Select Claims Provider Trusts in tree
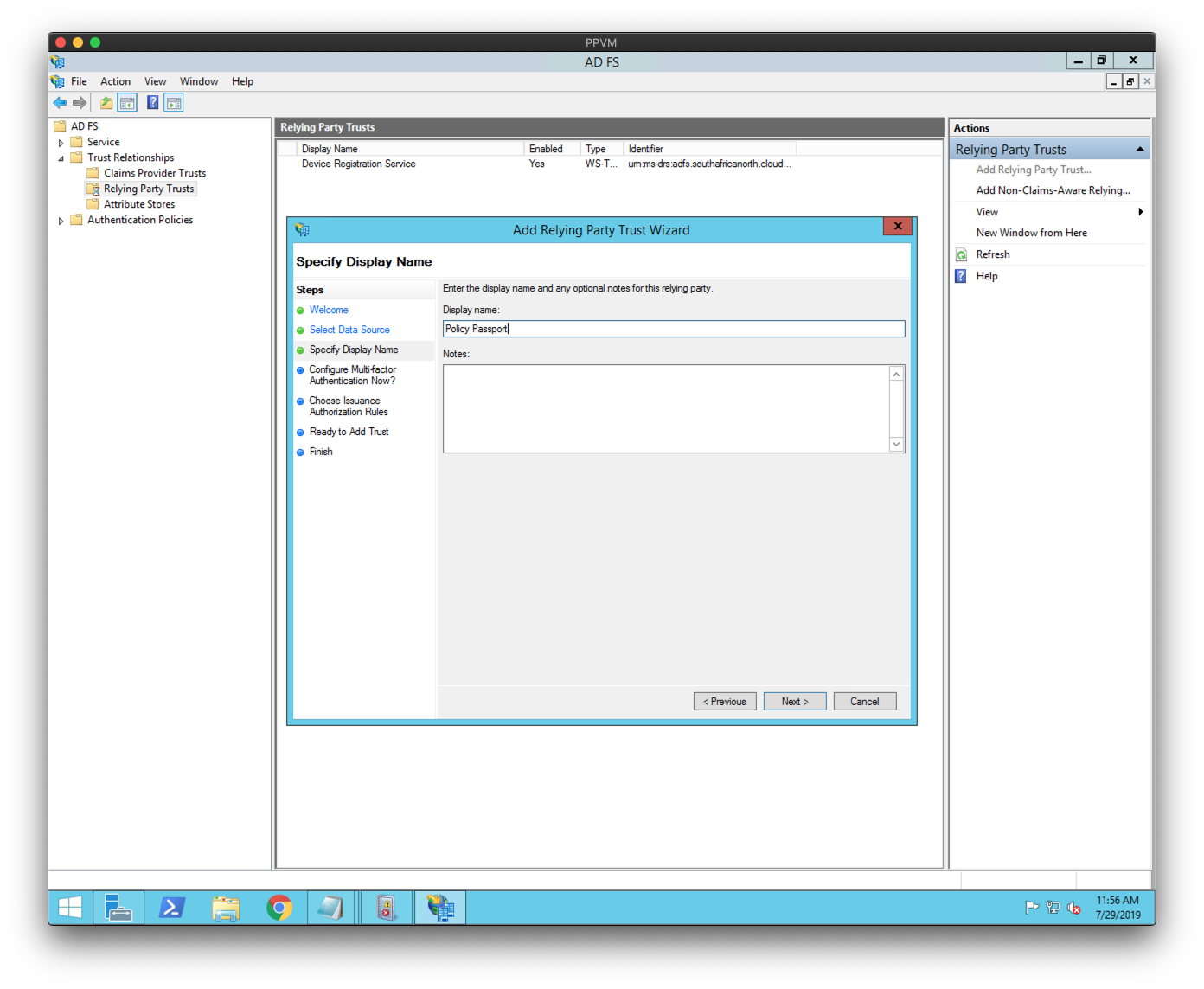 tap(155, 173)
